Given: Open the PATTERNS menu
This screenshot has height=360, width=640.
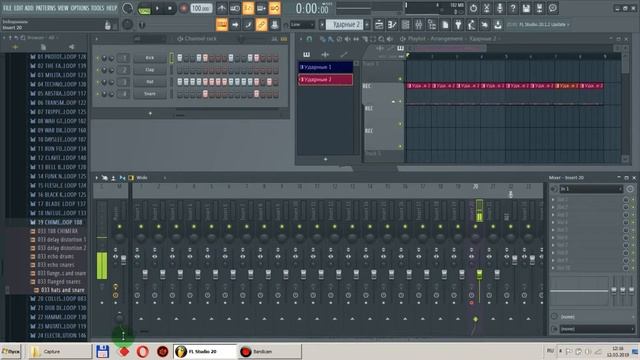Looking at the screenshot, I should coord(46,8).
